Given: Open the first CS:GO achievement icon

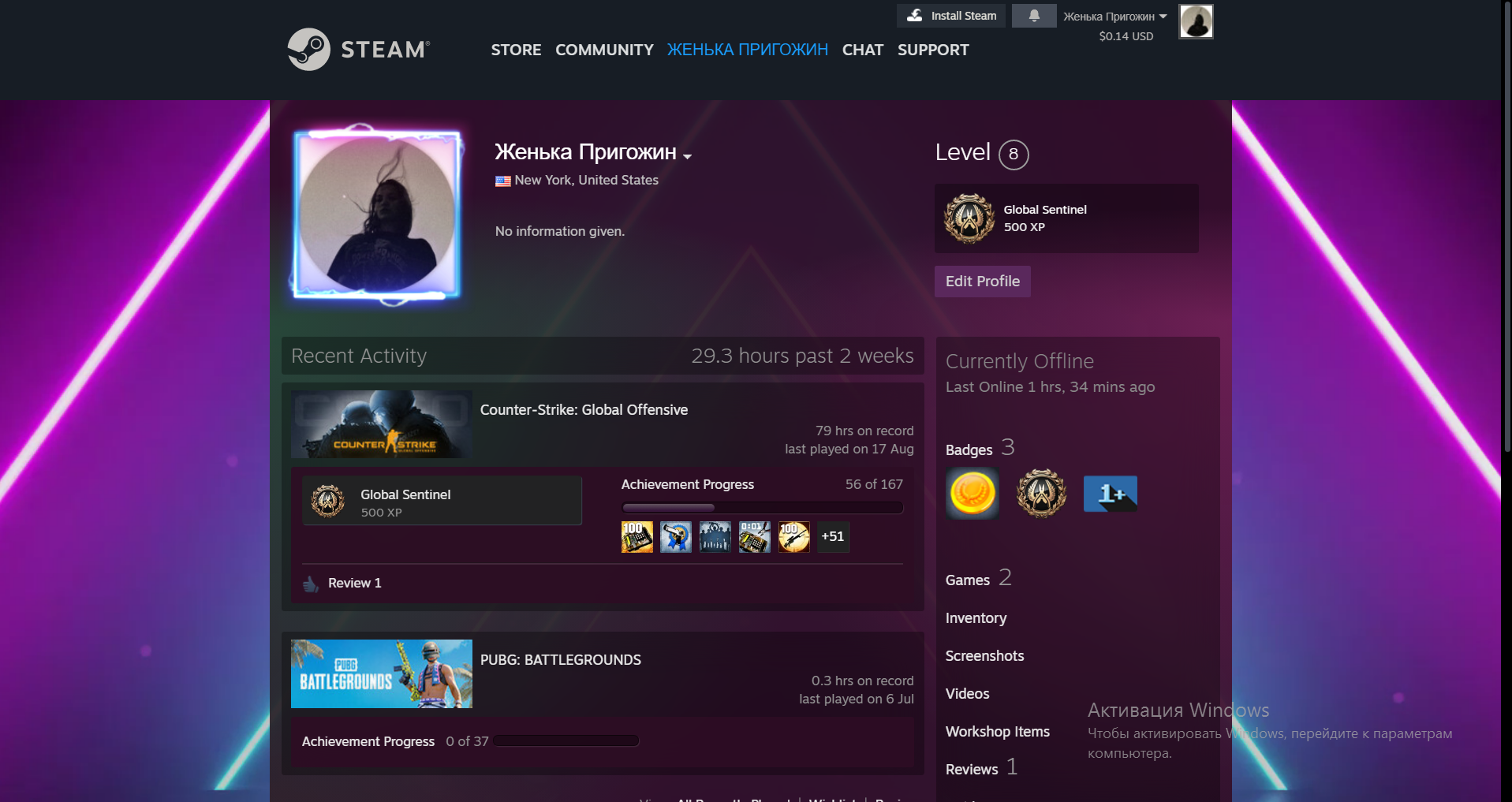Looking at the screenshot, I should (x=637, y=537).
